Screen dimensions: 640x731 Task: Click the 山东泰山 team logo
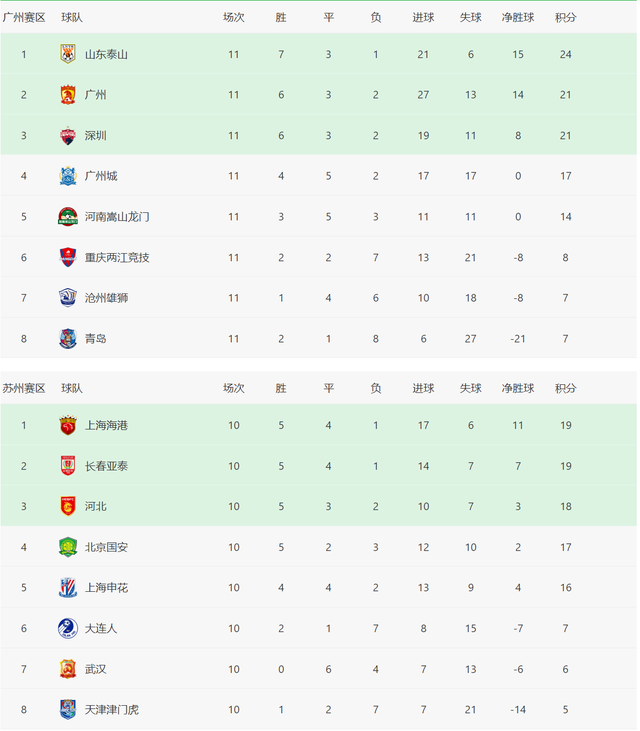[x=68, y=54]
